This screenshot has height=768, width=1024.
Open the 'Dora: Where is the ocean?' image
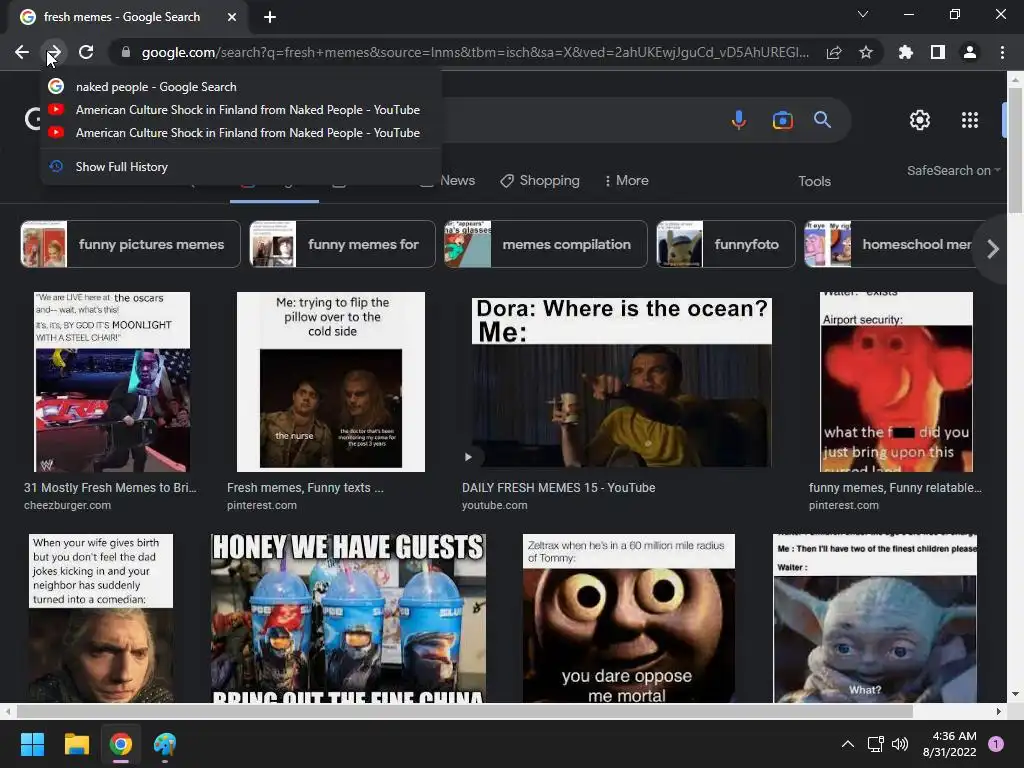(x=621, y=381)
